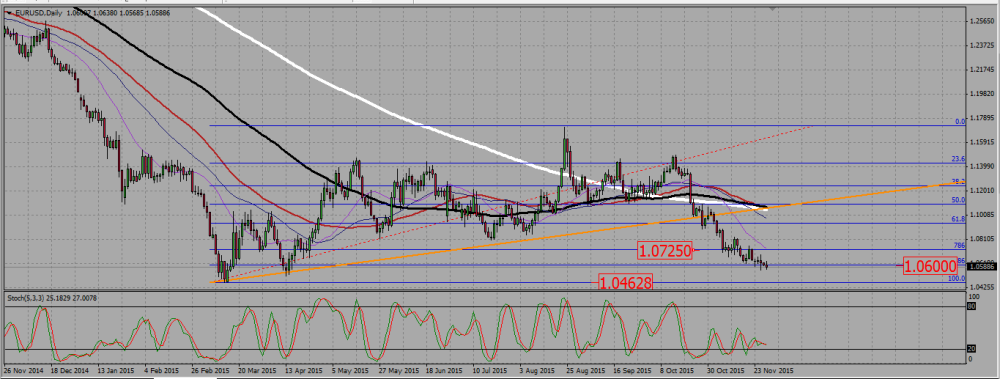
Task: Click the 23.6 Fibonacci level label
Action: pyautogui.click(x=958, y=160)
